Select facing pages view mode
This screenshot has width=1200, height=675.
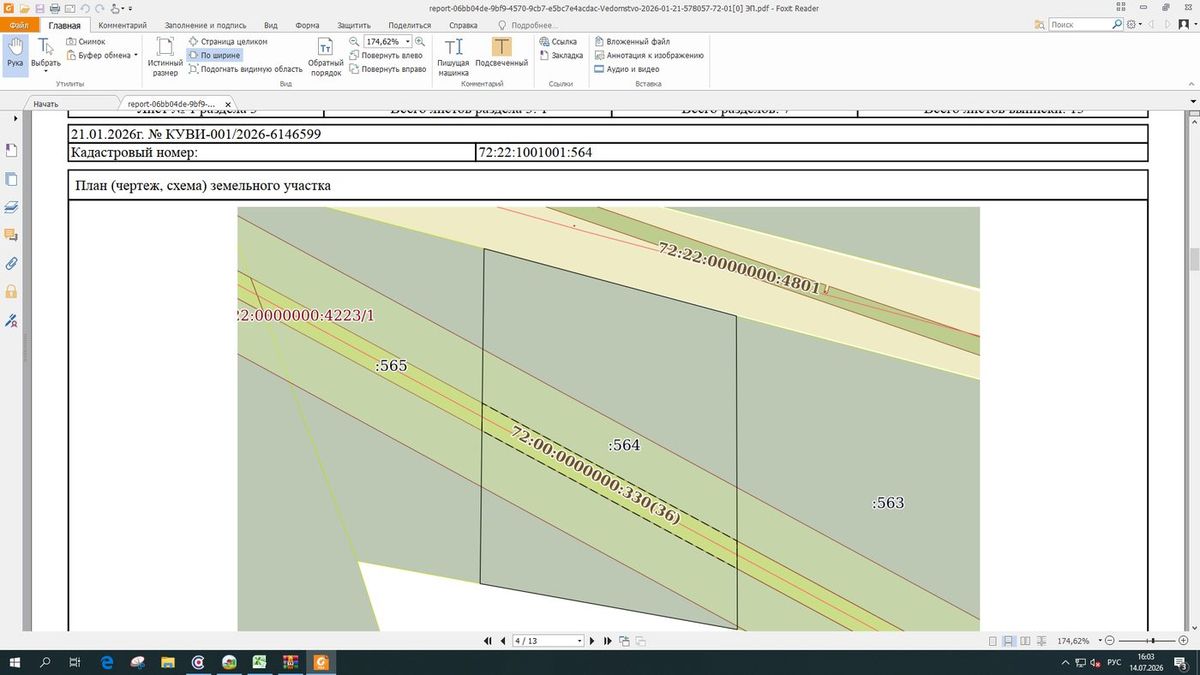pos(1024,640)
